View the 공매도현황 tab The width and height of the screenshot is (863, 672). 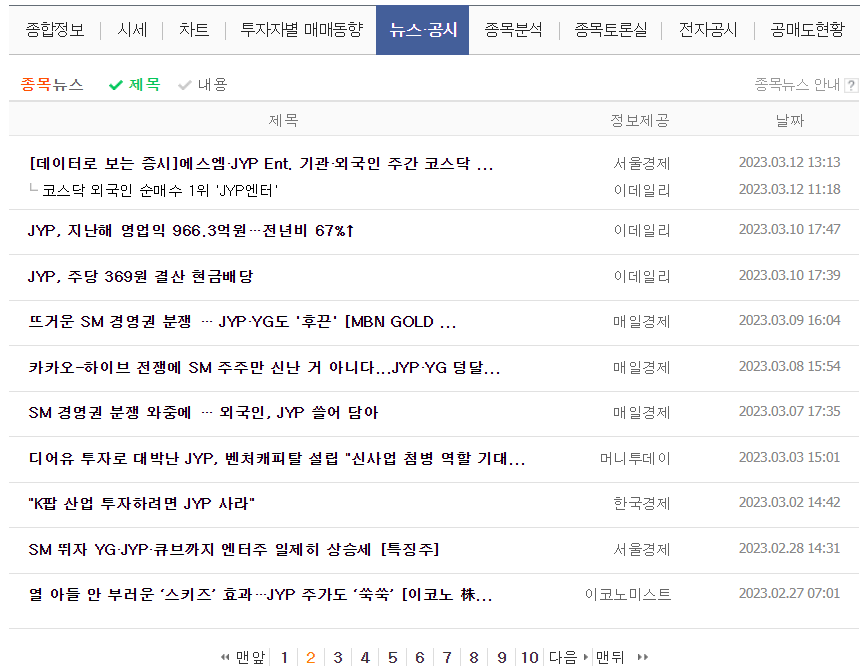[x=807, y=30]
